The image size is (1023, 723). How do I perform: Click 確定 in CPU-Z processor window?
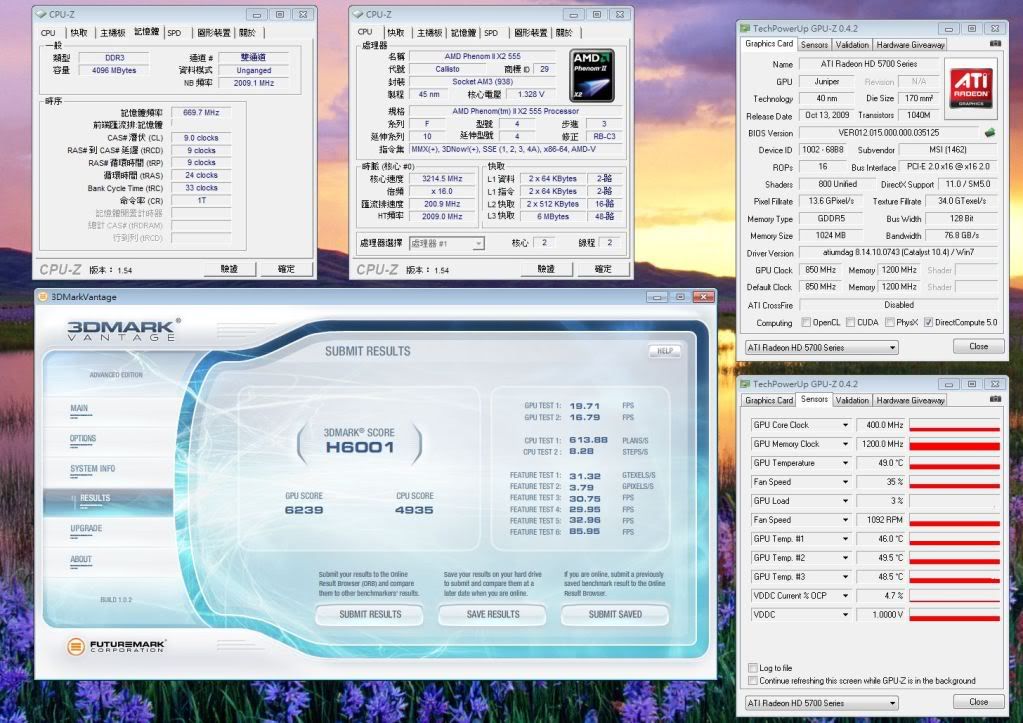coord(603,269)
